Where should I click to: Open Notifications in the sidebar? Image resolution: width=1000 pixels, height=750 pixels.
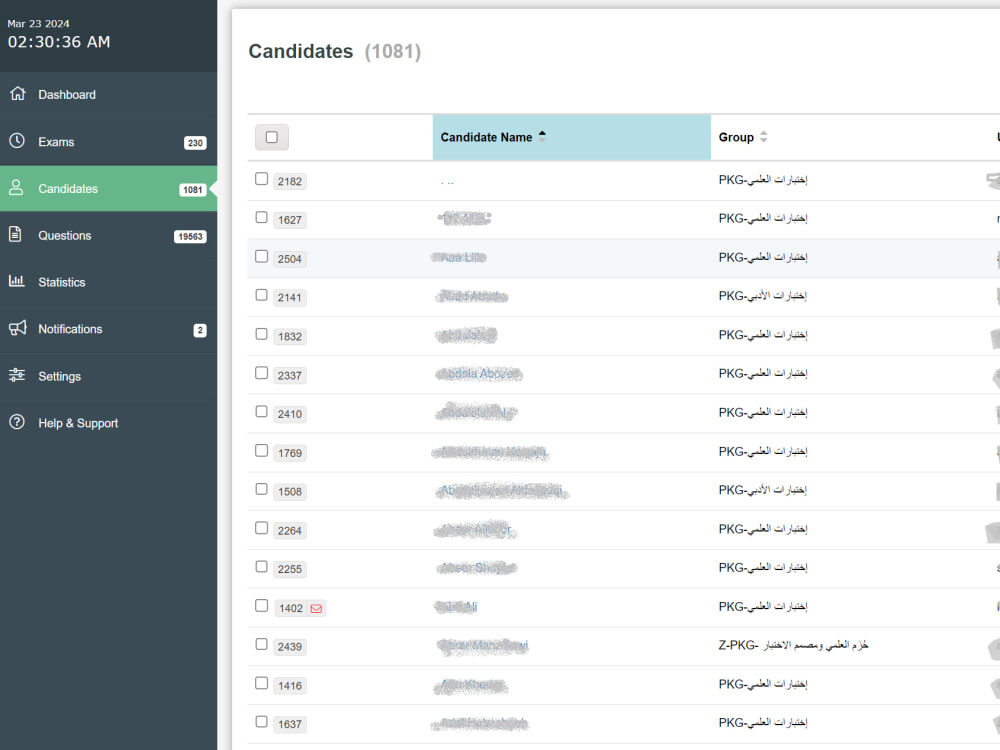(108, 329)
